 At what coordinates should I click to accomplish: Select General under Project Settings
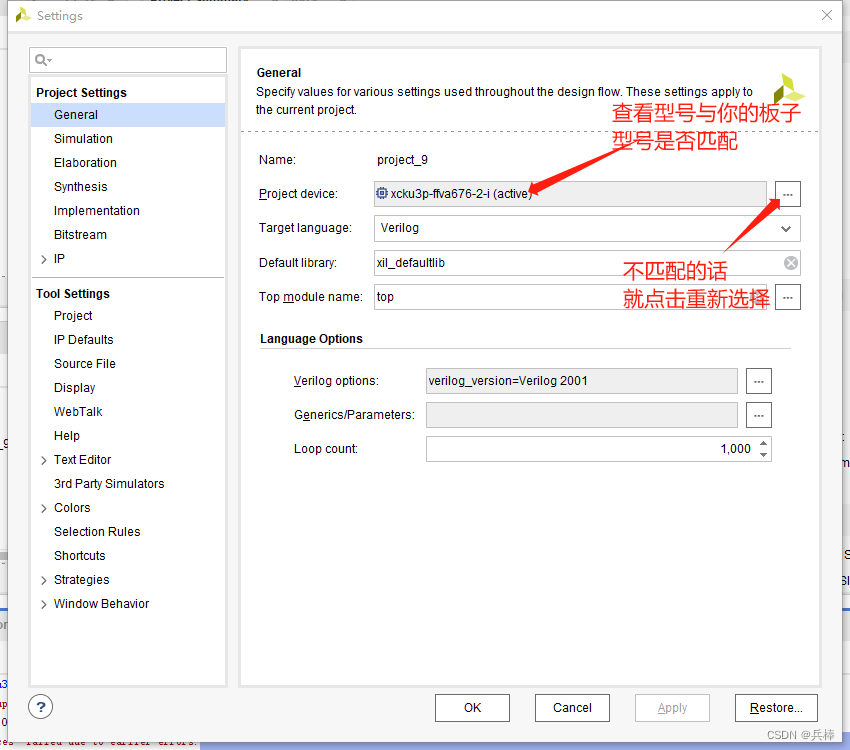128,115
